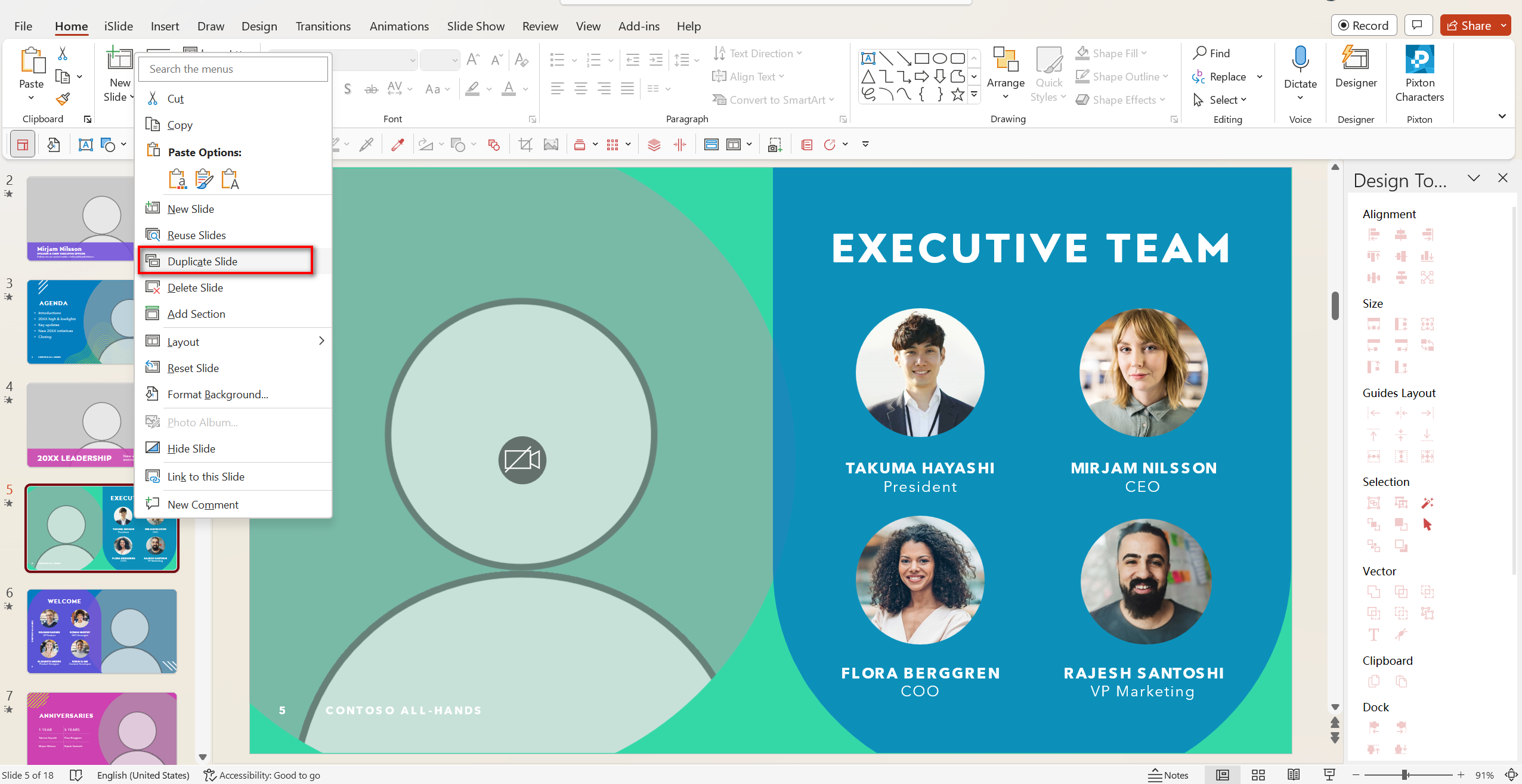Click the text highlight color swatch

(x=473, y=89)
